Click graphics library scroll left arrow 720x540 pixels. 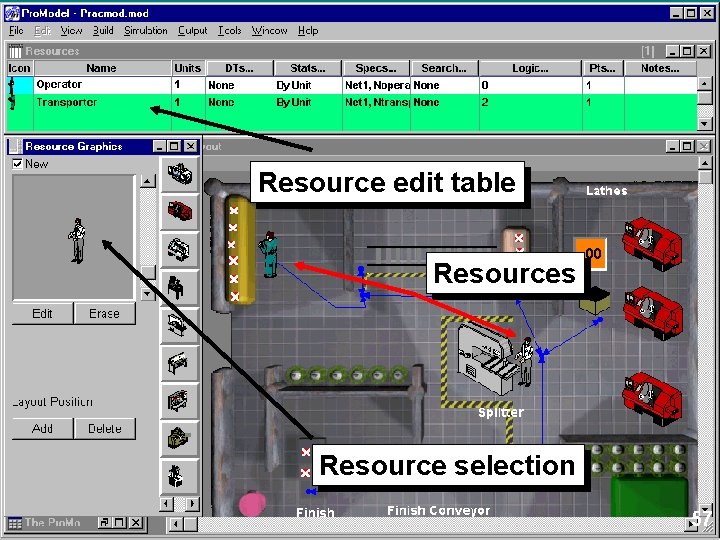coord(167,504)
